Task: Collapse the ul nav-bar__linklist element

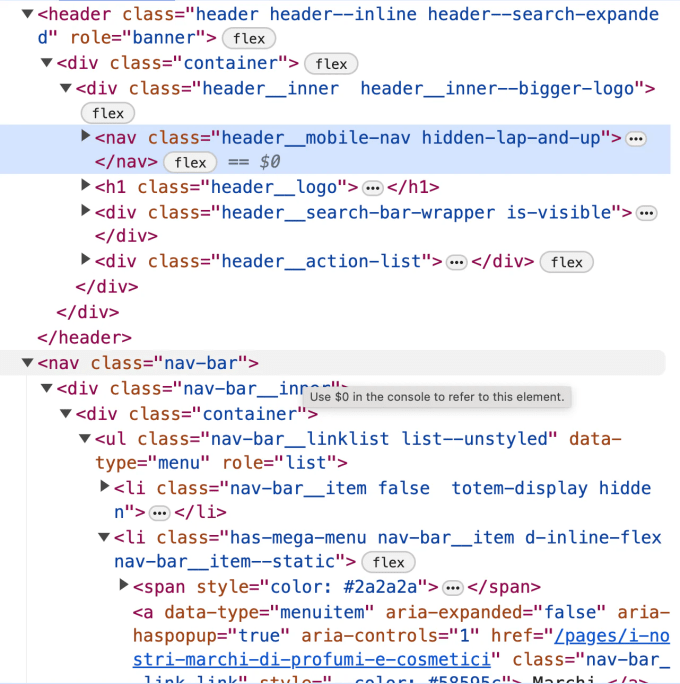Action: pyautogui.click(x=85, y=438)
